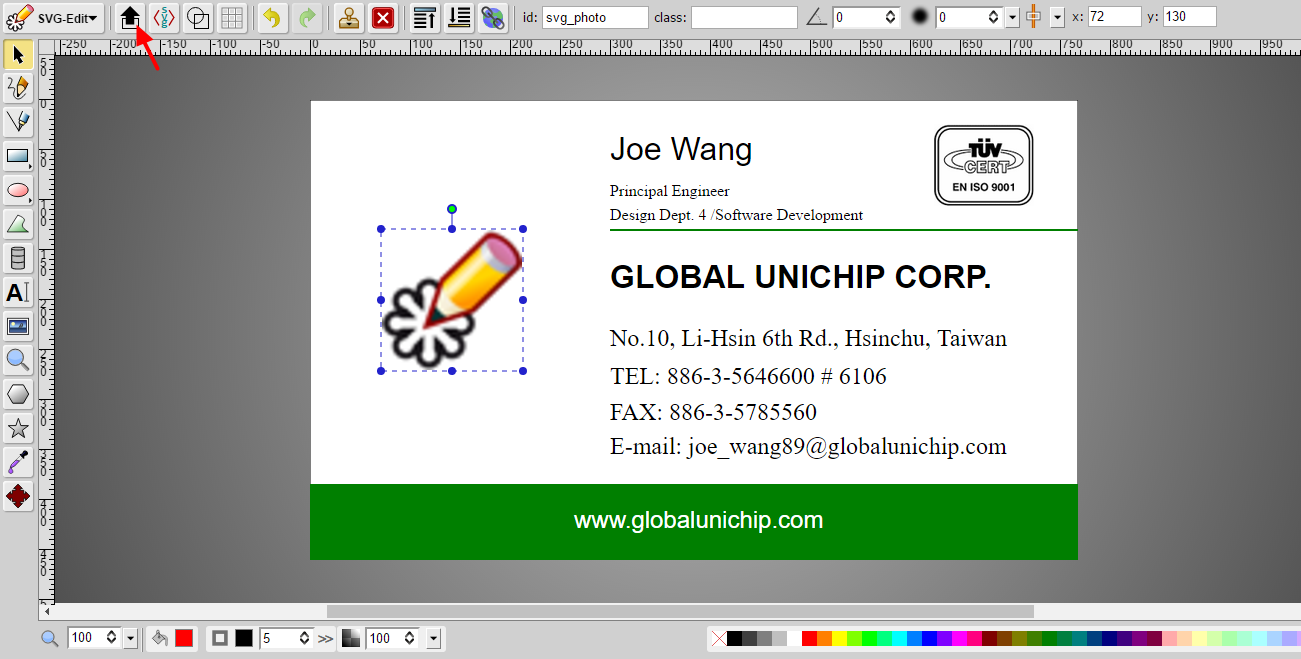
Task: Click the empty class input field
Action: [x=744, y=17]
